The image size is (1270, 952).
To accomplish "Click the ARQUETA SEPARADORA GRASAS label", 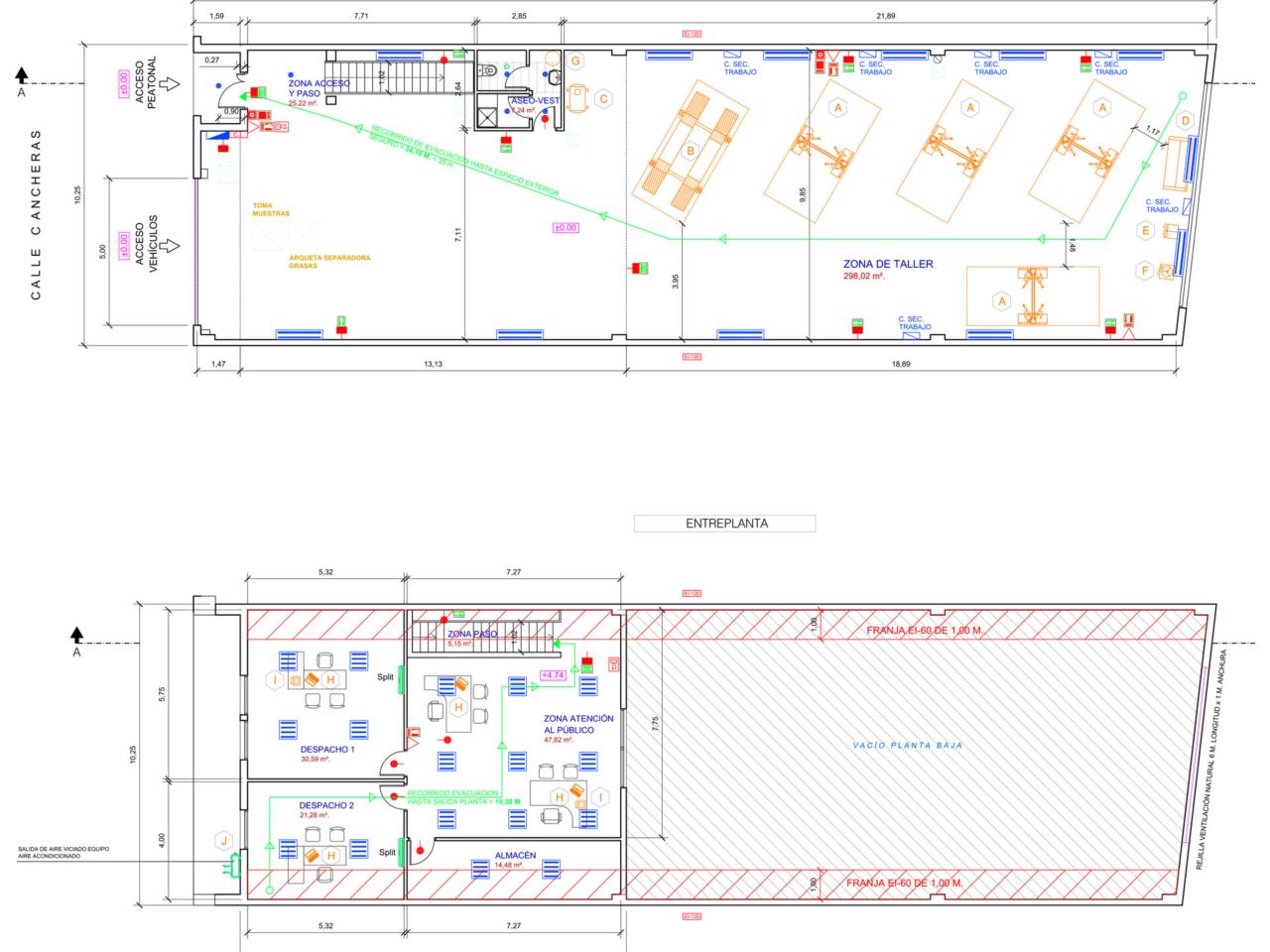I will pyautogui.click(x=330, y=261).
